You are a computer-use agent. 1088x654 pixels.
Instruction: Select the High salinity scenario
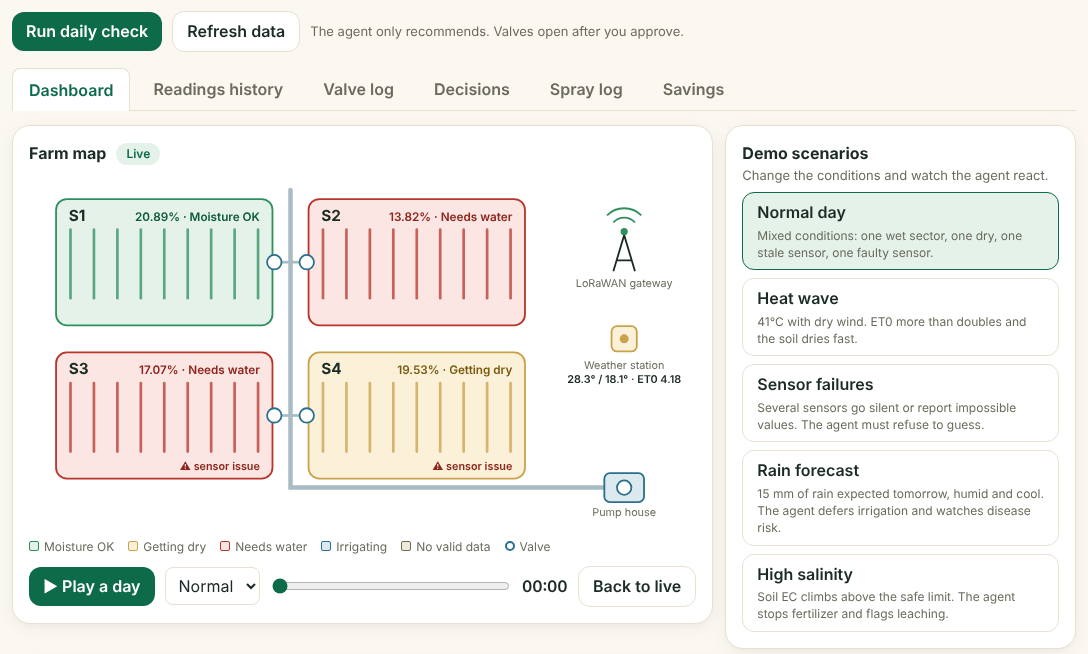point(900,593)
